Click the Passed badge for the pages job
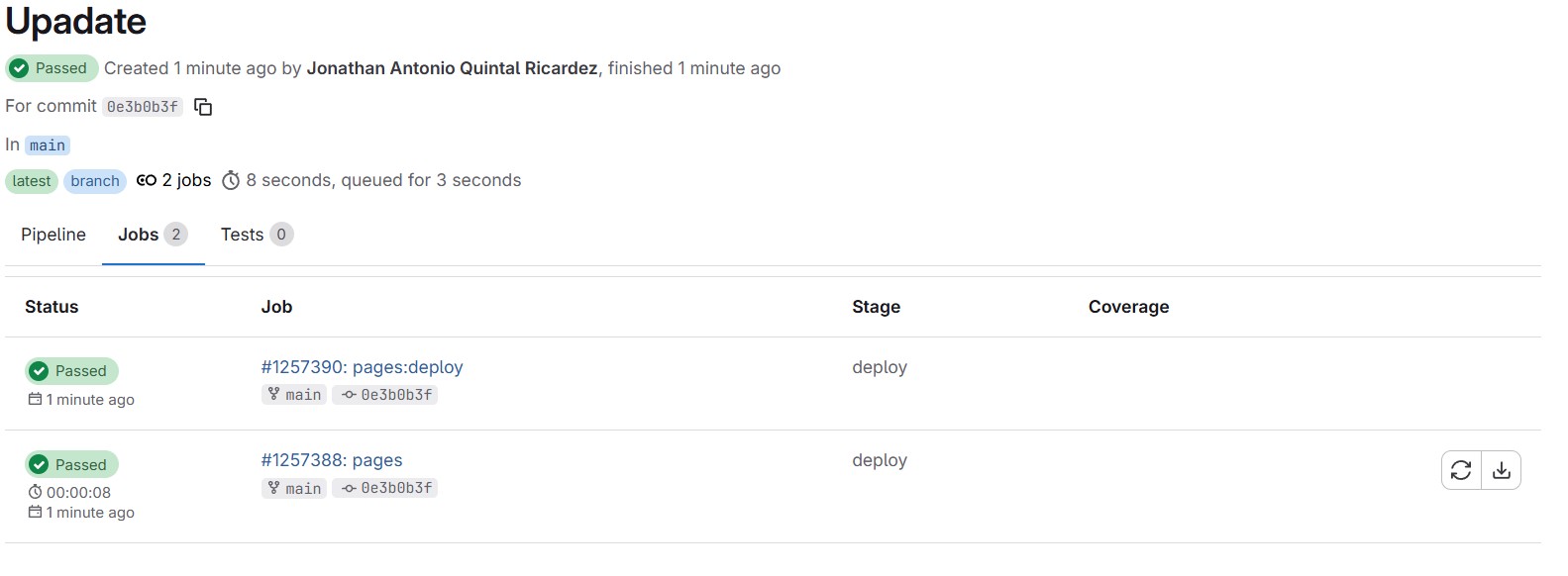The height and width of the screenshot is (576, 1568). pos(71,464)
